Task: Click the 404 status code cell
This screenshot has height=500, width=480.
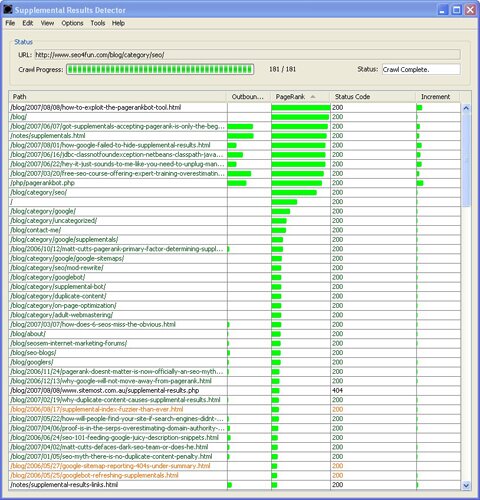Action: pyautogui.click(x=373, y=390)
